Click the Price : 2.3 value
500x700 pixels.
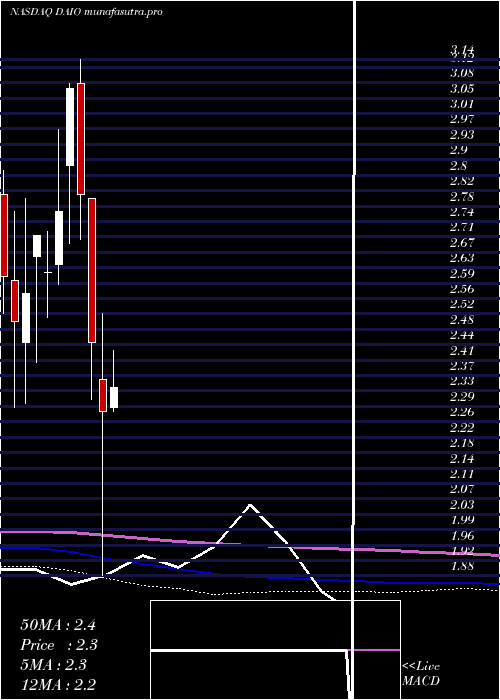(59, 645)
